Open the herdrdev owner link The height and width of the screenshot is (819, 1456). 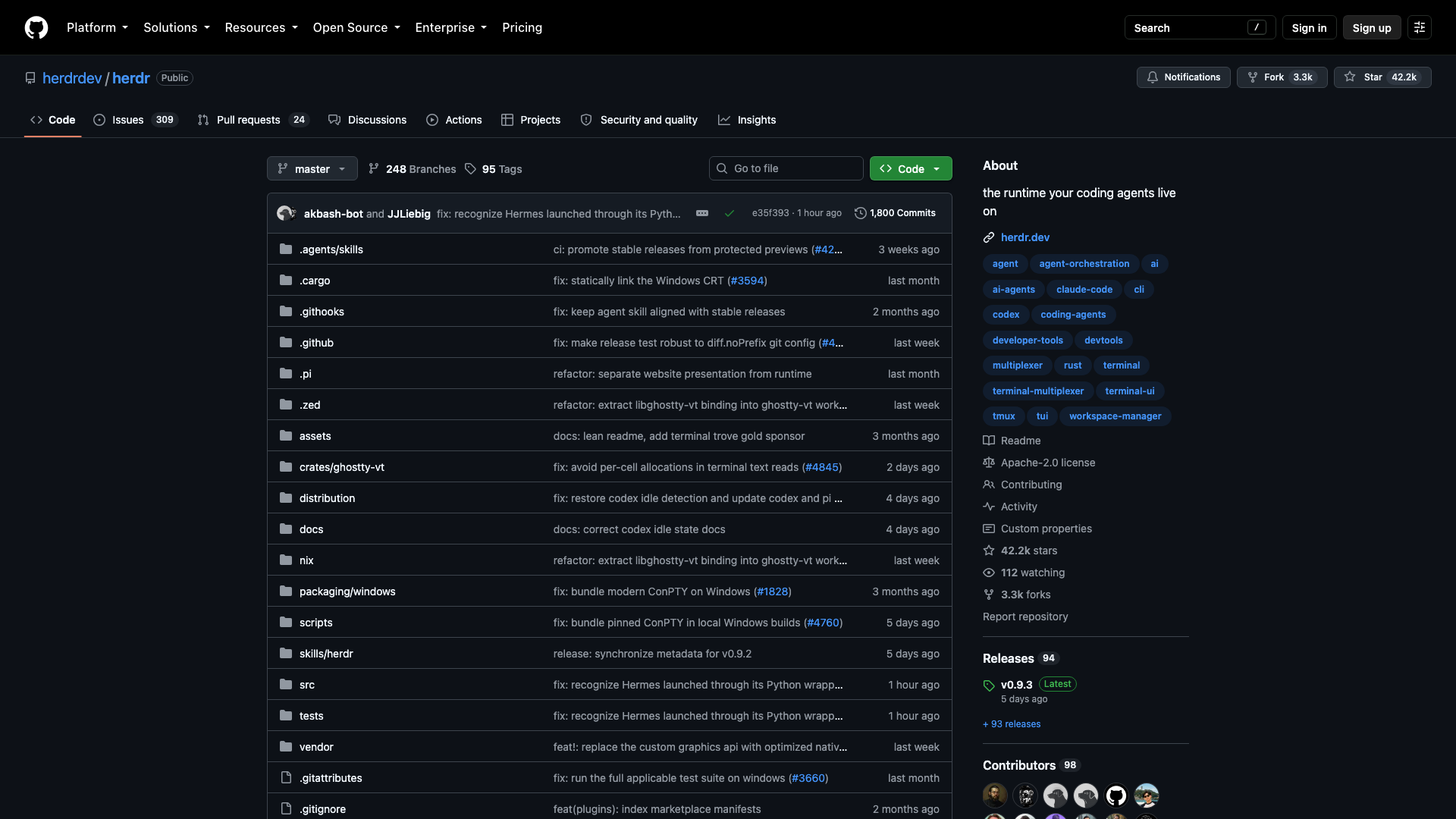(x=72, y=78)
